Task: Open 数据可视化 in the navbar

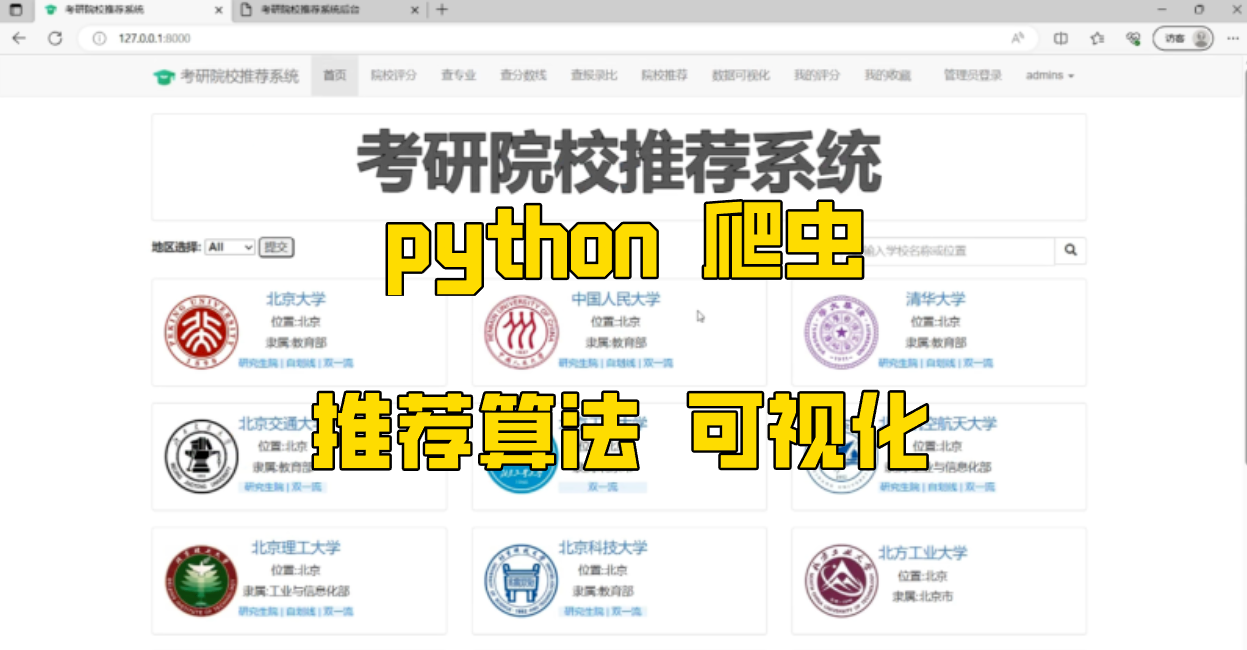Action: coord(741,76)
